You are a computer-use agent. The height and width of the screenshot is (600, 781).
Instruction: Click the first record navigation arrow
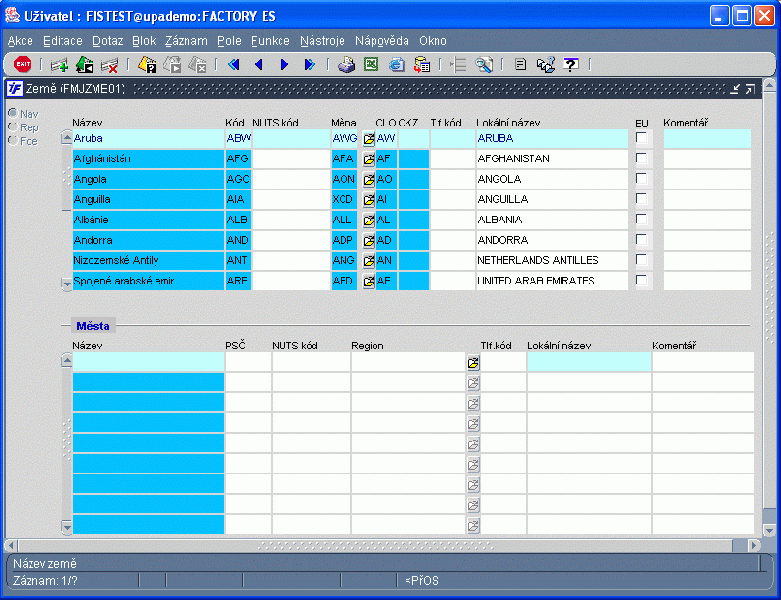coord(234,64)
